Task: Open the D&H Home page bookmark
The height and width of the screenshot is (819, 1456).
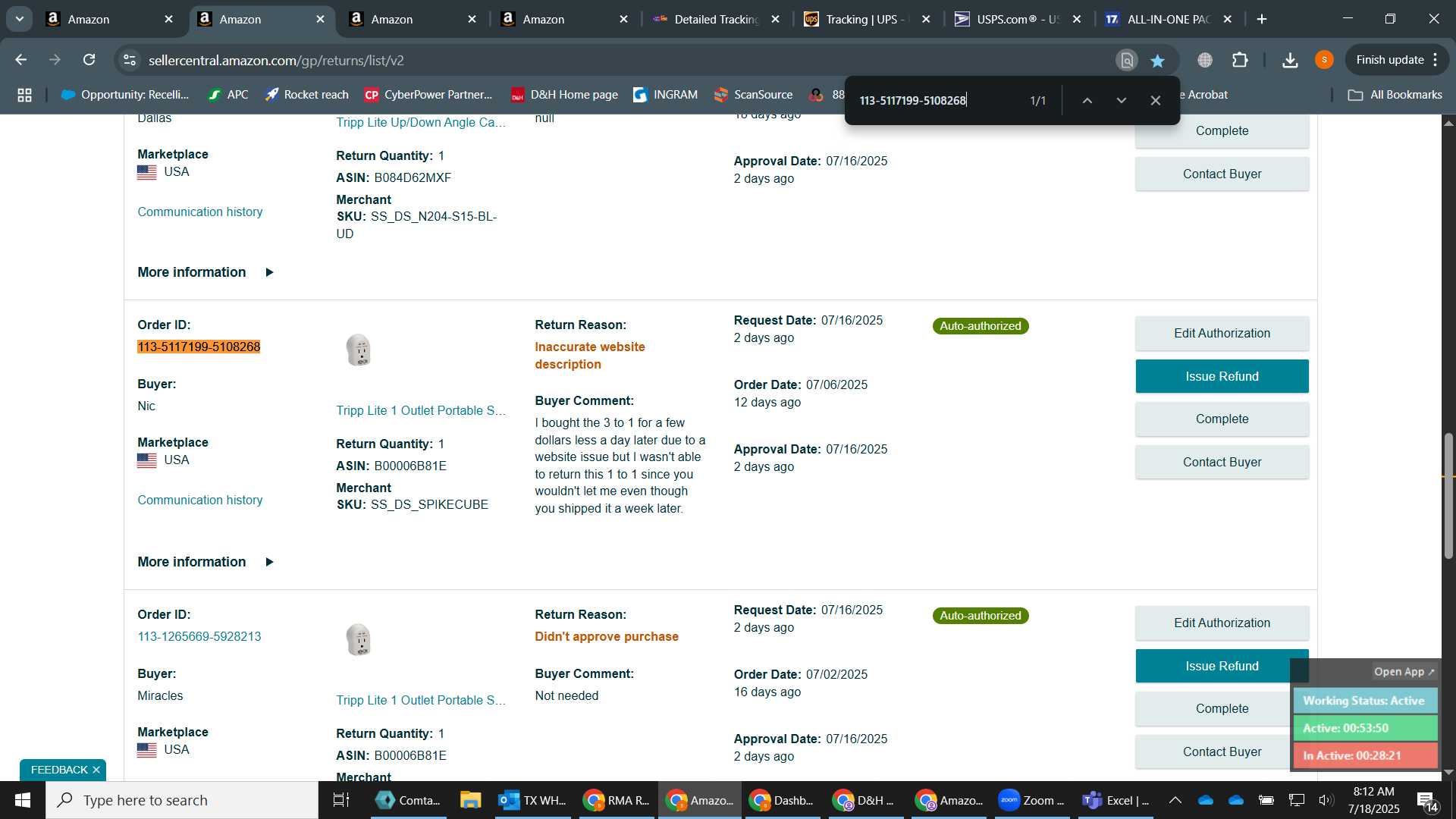Action: pos(564,95)
